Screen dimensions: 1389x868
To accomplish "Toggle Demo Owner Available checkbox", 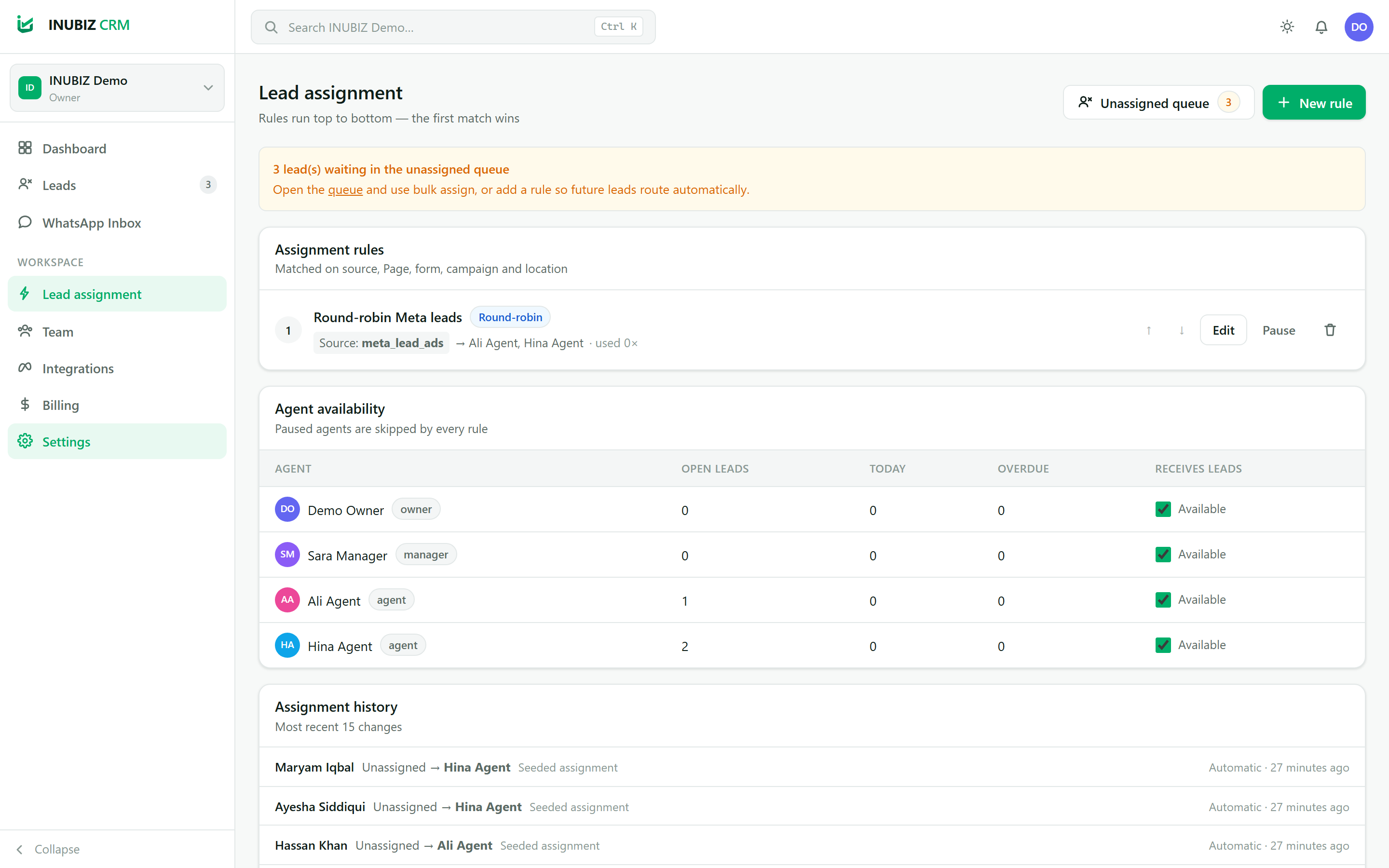I will click(1163, 509).
